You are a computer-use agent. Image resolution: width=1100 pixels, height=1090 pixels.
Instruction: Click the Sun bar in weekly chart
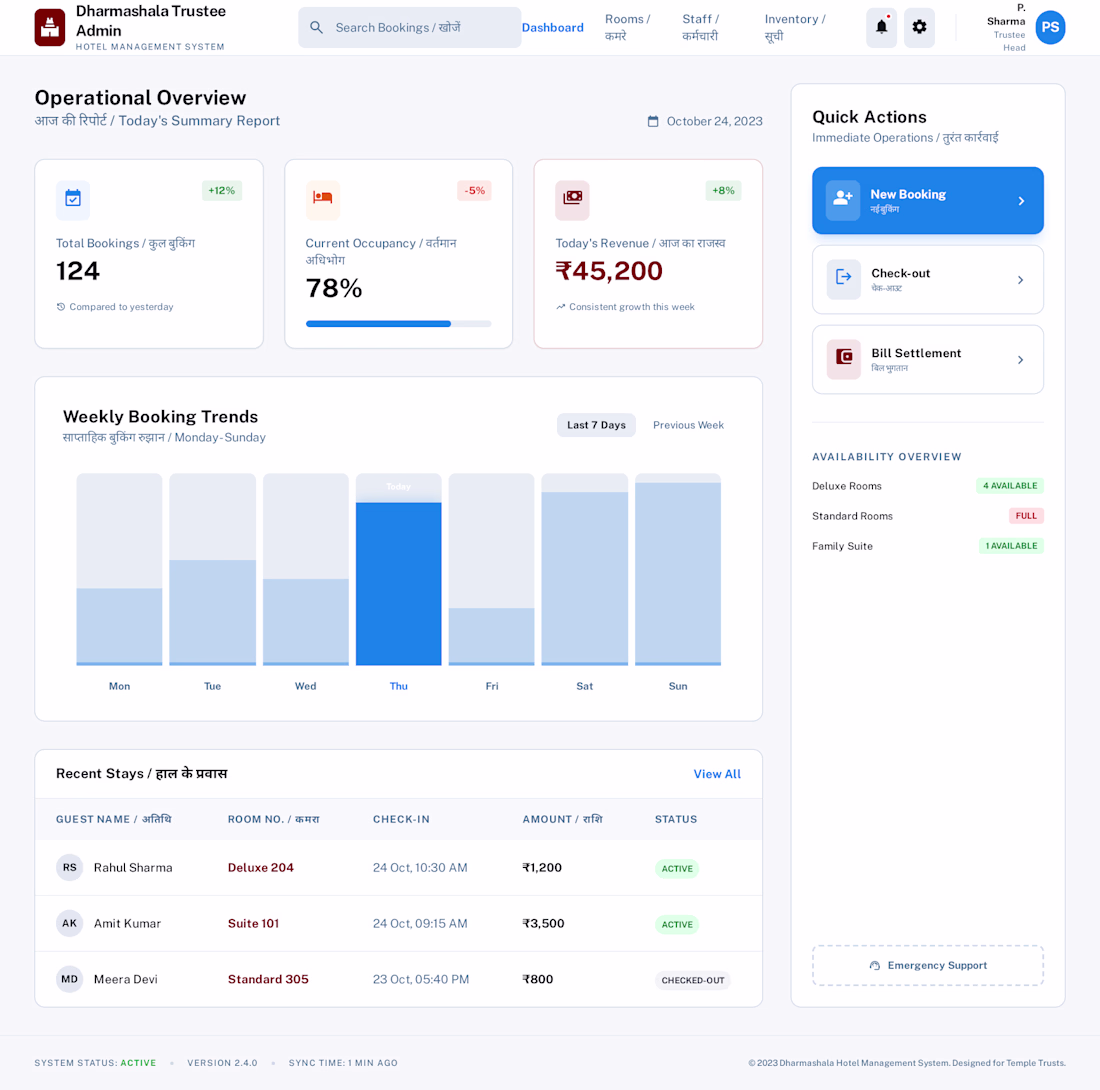[x=678, y=574]
